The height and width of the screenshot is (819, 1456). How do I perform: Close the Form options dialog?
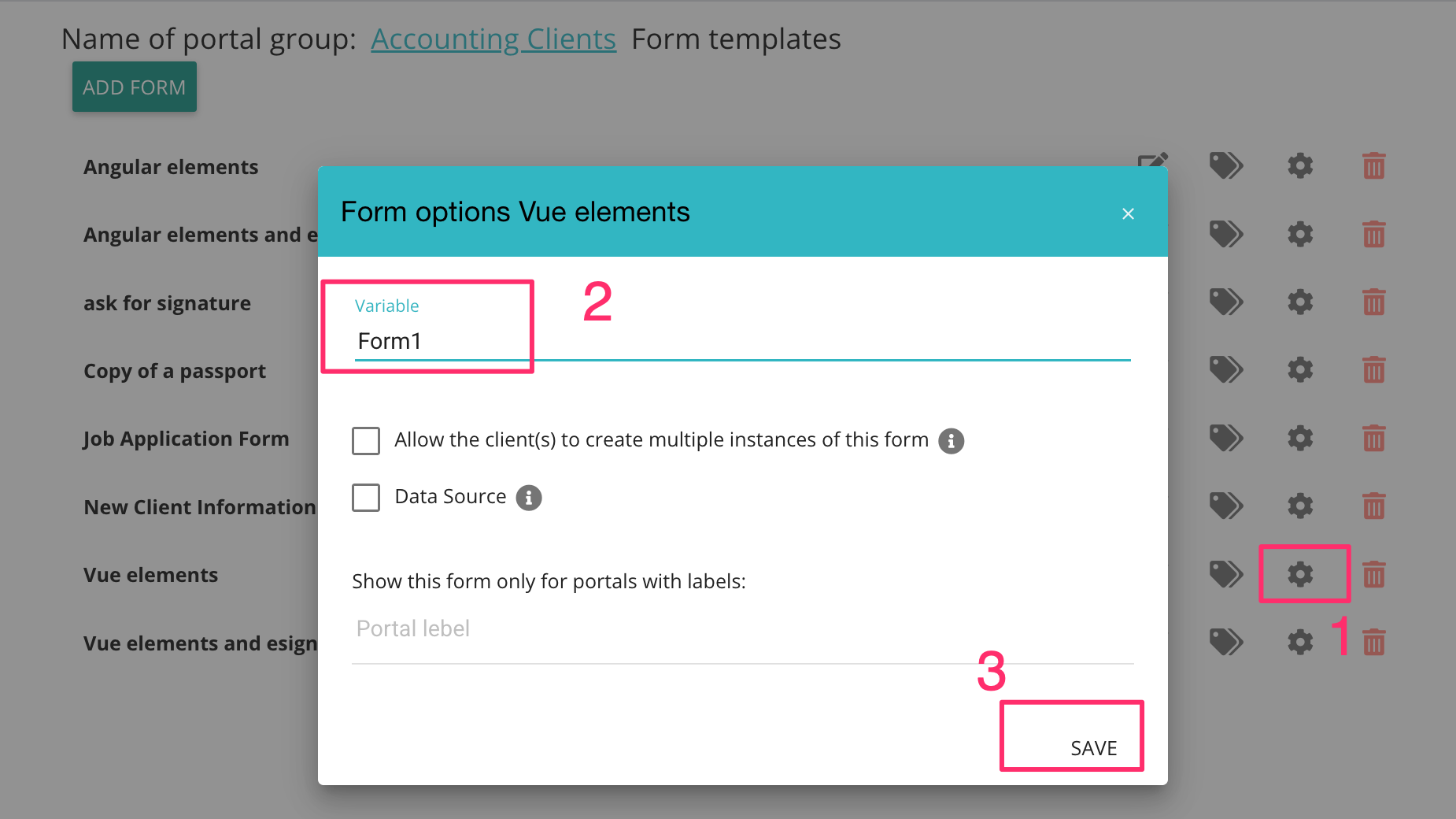[x=1128, y=214]
